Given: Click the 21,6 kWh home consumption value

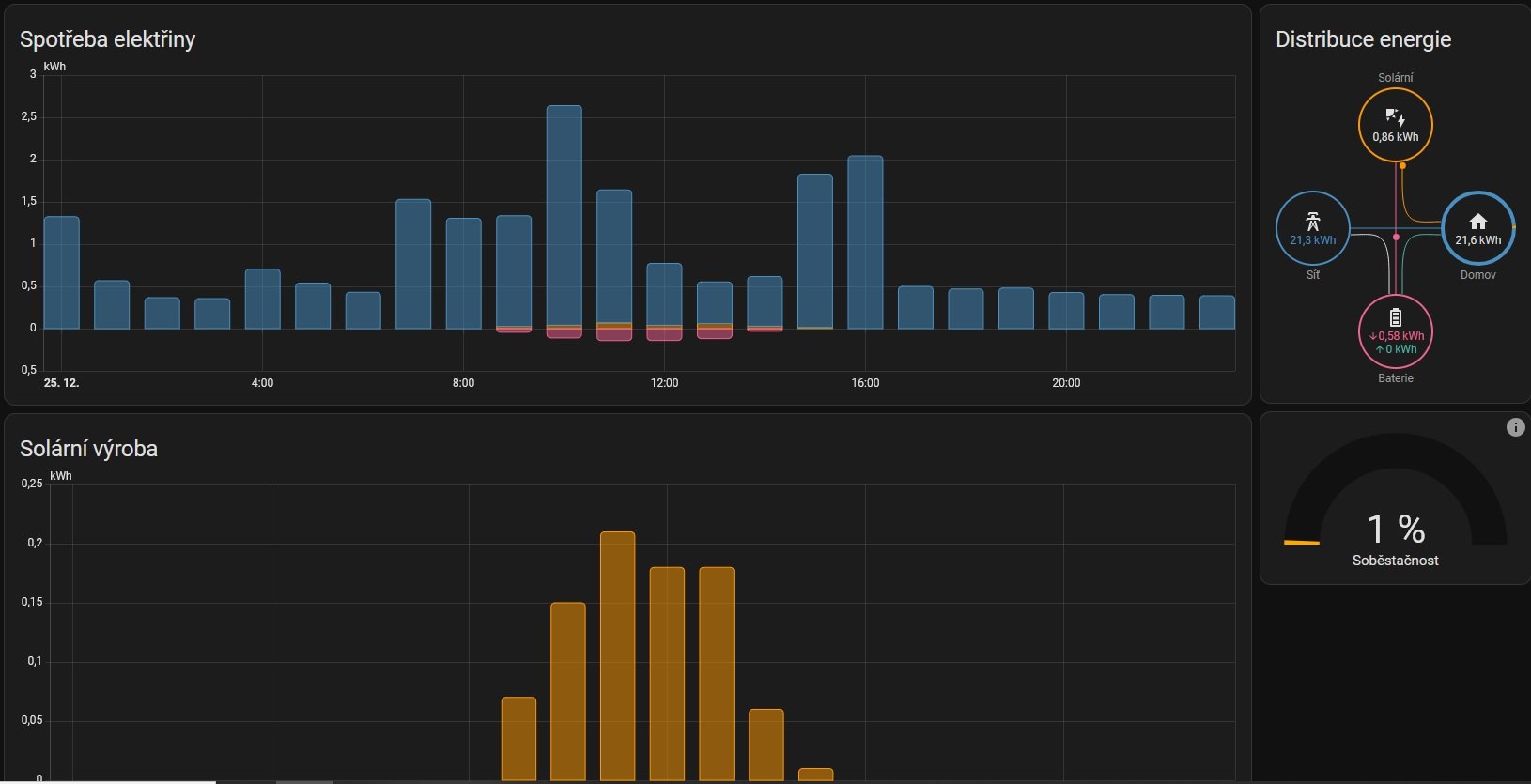Looking at the screenshot, I should pyautogui.click(x=1477, y=240).
